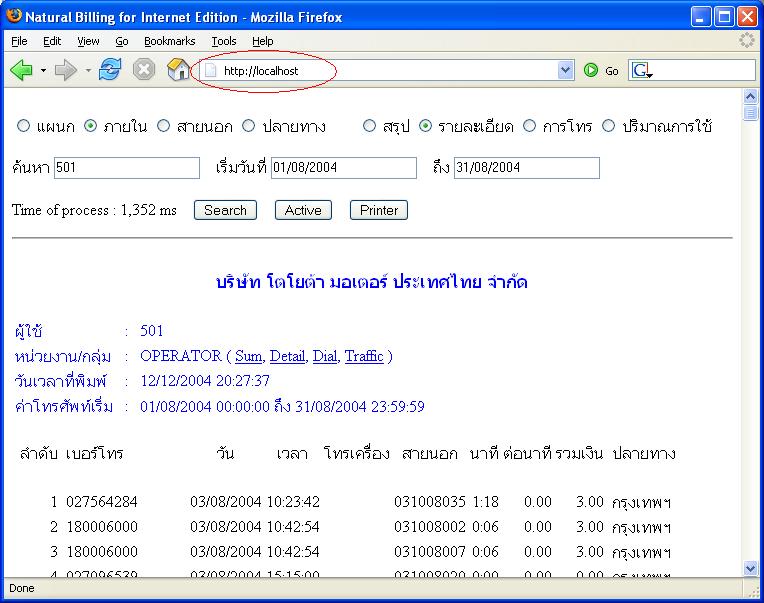Click the http://localhost address field

pyautogui.click(x=387, y=71)
